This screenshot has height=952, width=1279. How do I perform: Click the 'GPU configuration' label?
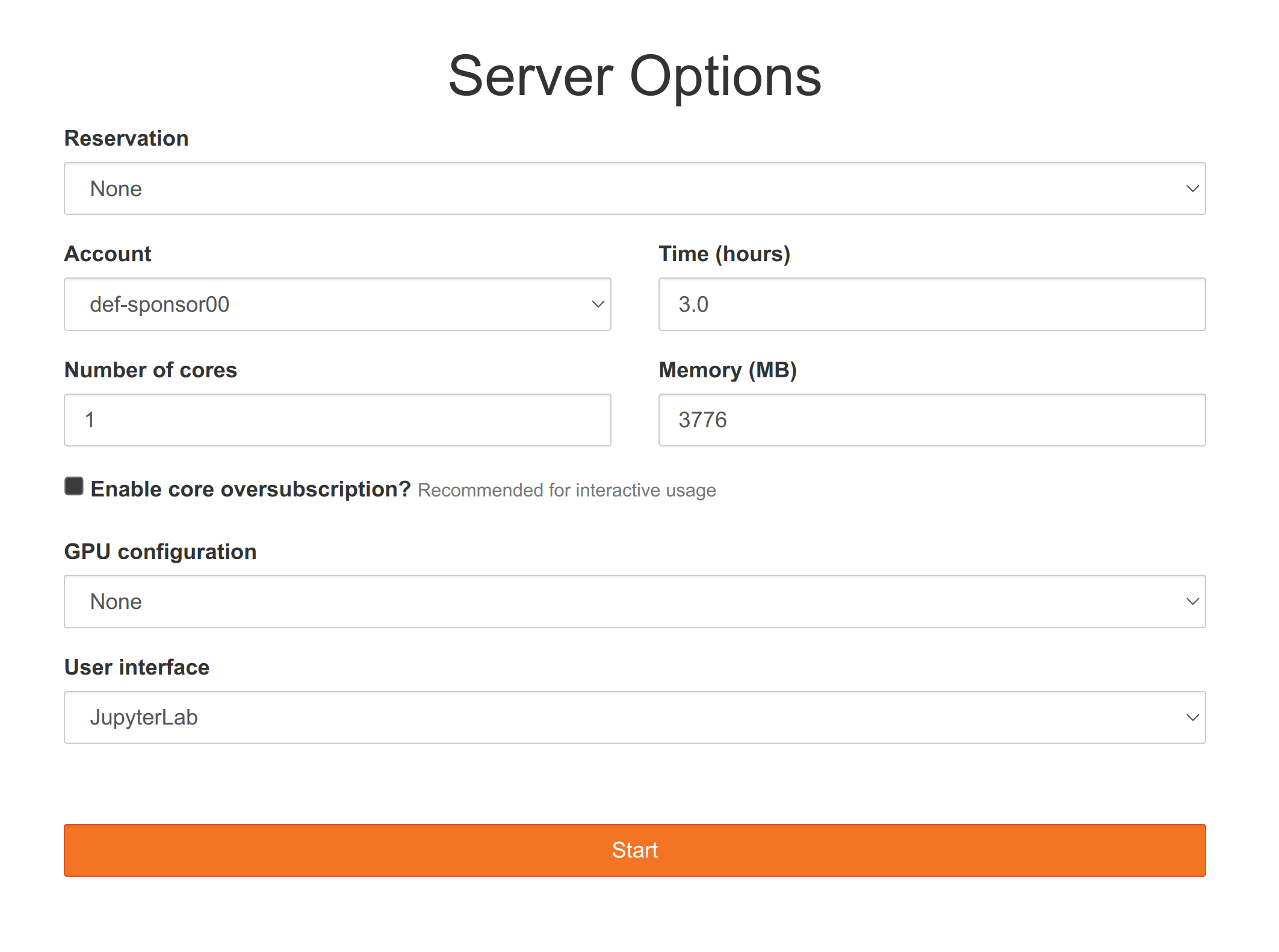[x=160, y=552]
